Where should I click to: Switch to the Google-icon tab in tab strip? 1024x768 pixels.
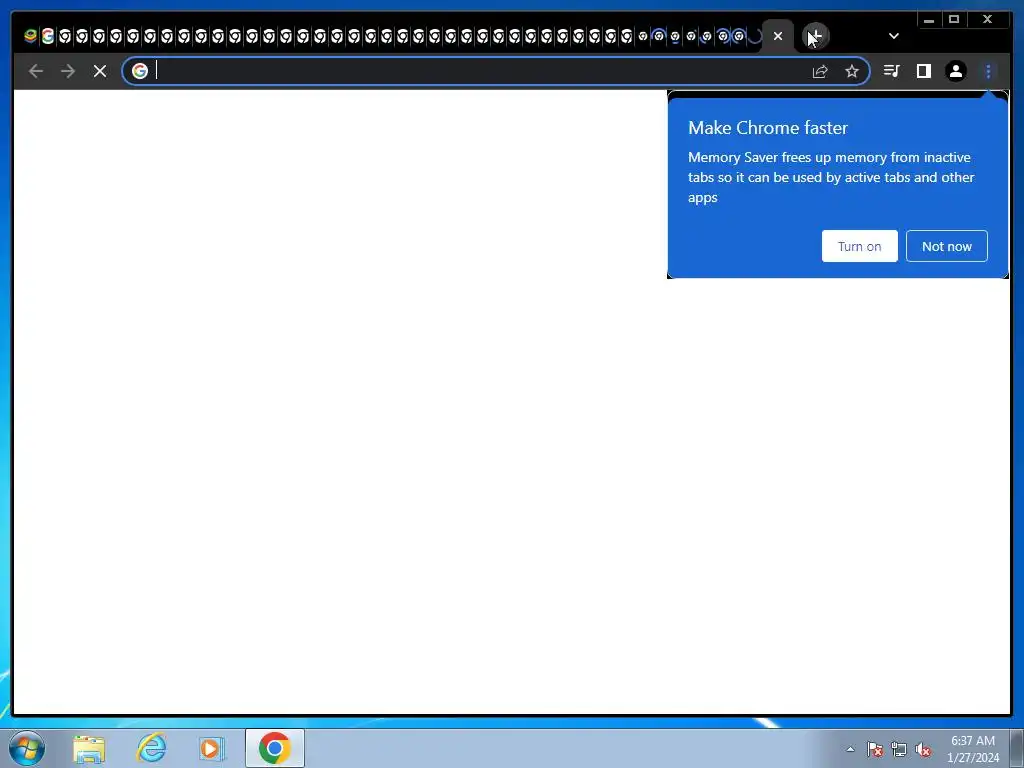(x=48, y=36)
